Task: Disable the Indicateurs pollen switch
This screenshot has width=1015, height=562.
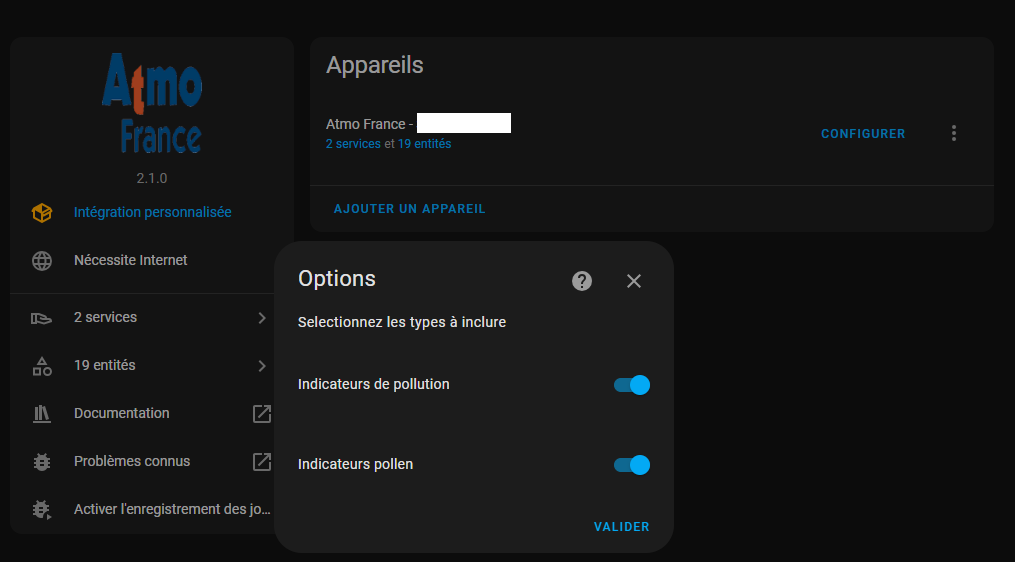Action: click(632, 465)
